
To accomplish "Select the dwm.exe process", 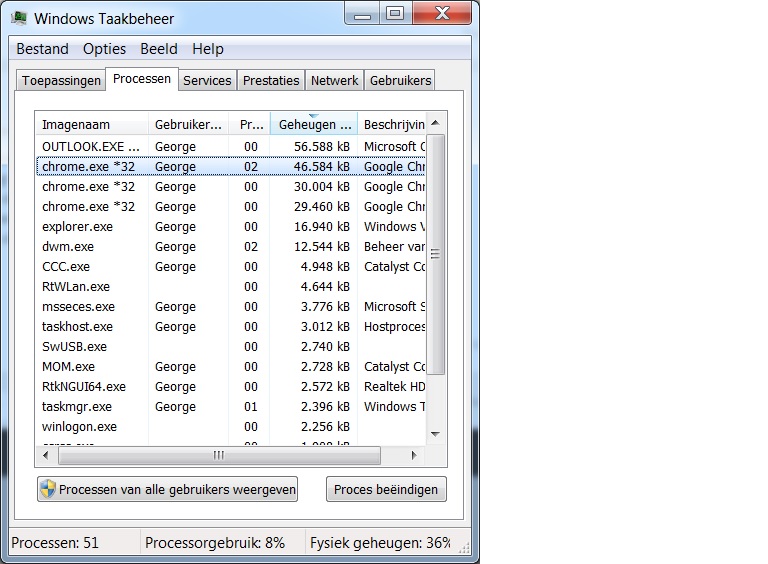I will coord(231,247).
